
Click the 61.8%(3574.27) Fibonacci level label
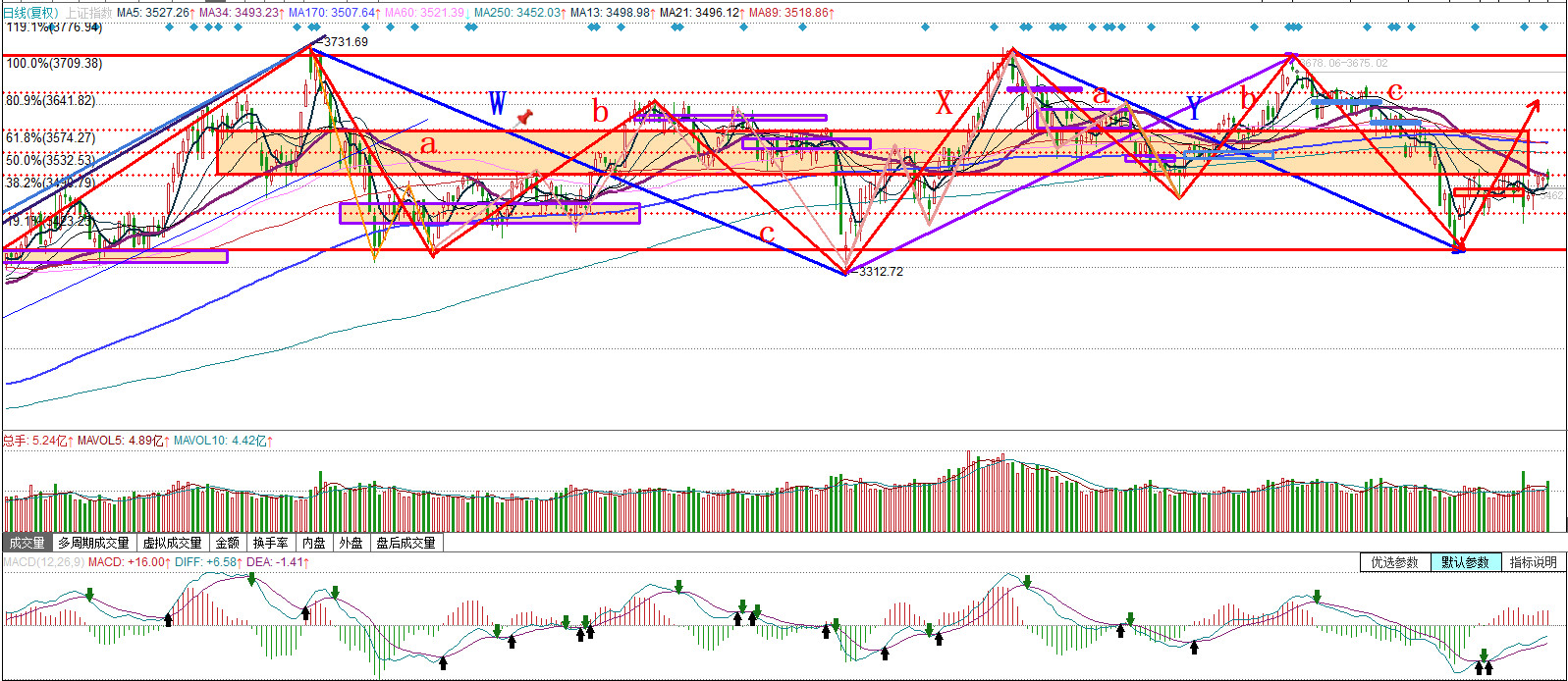pyautogui.click(x=51, y=137)
